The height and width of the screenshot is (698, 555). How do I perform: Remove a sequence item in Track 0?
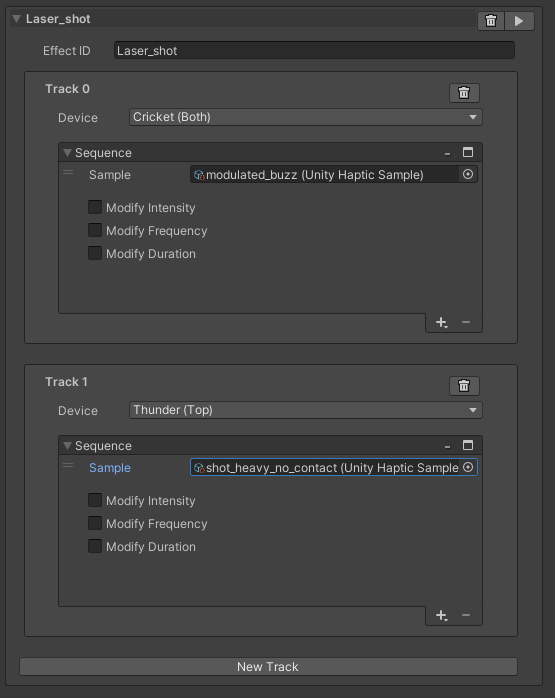tap(466, 322)
